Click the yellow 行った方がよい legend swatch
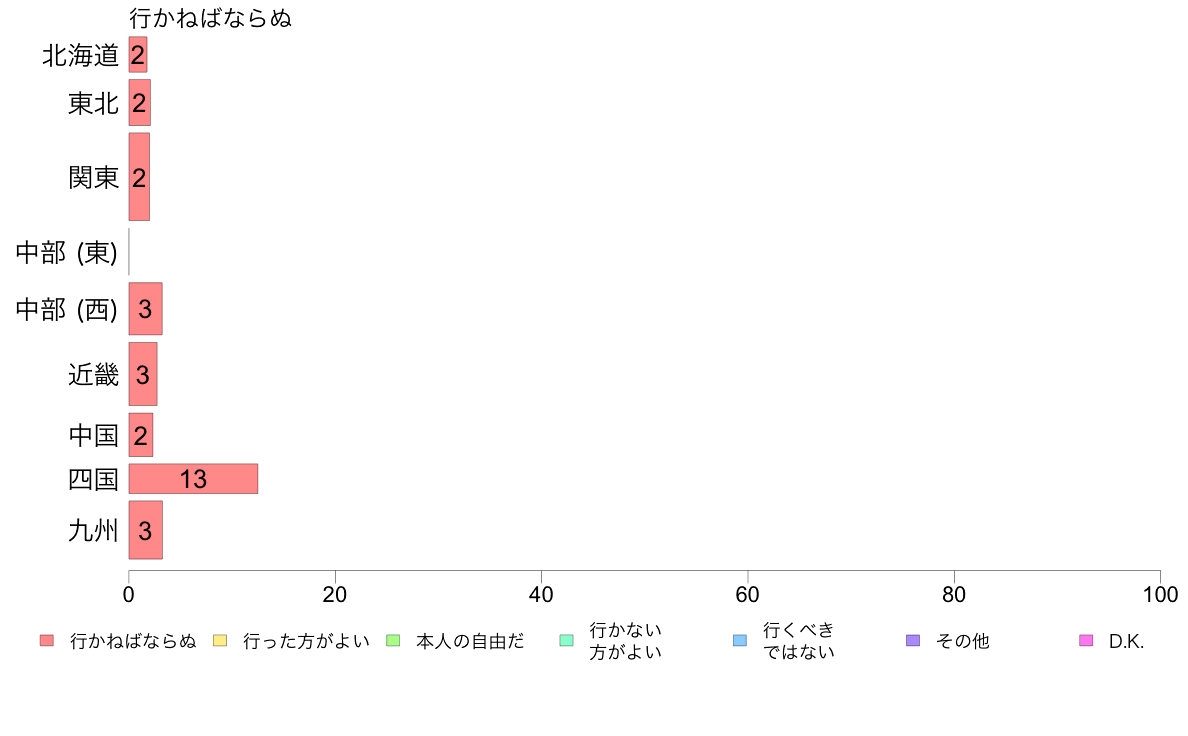 220,640
